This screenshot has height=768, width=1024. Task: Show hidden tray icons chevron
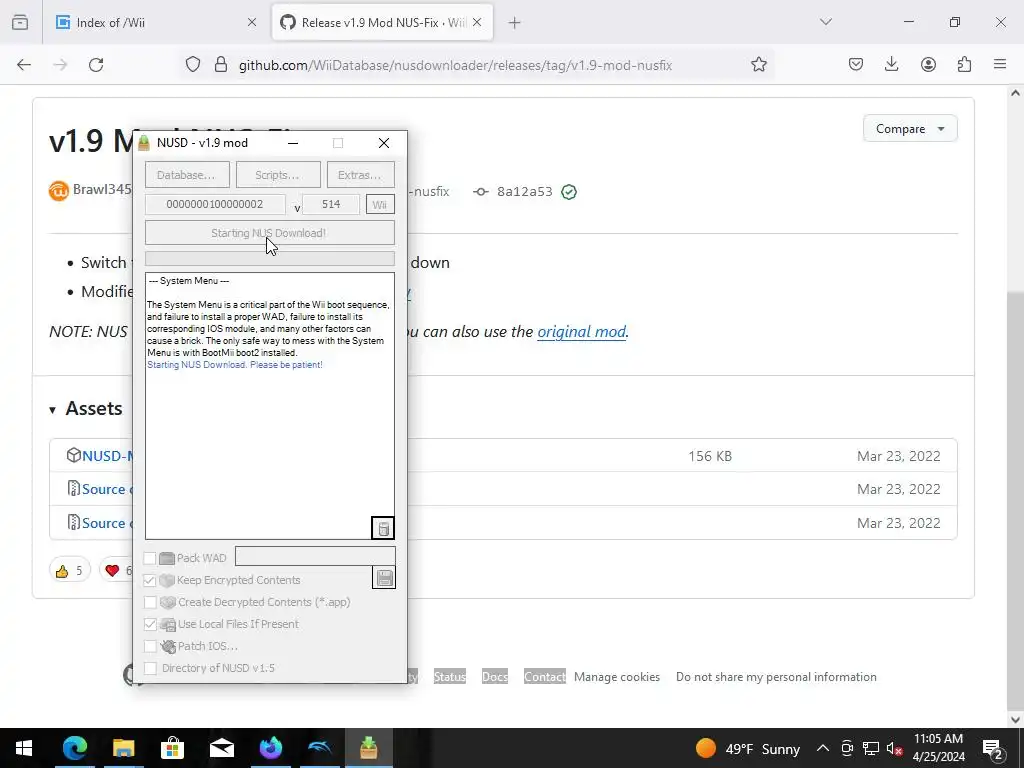[x=823, y=748]
